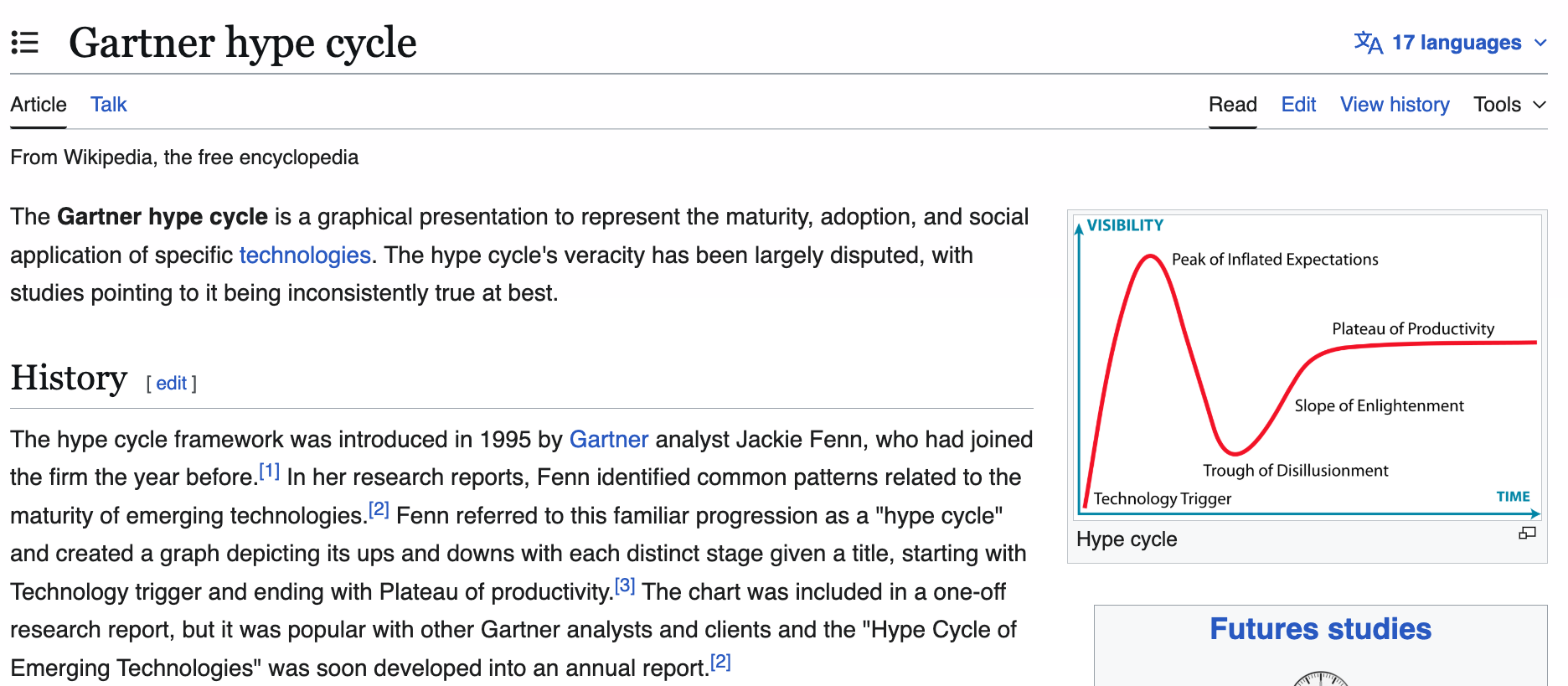The image size is (1568, 686).
Task: Open the table of contents icon
Action: click(x=25, y=43)
